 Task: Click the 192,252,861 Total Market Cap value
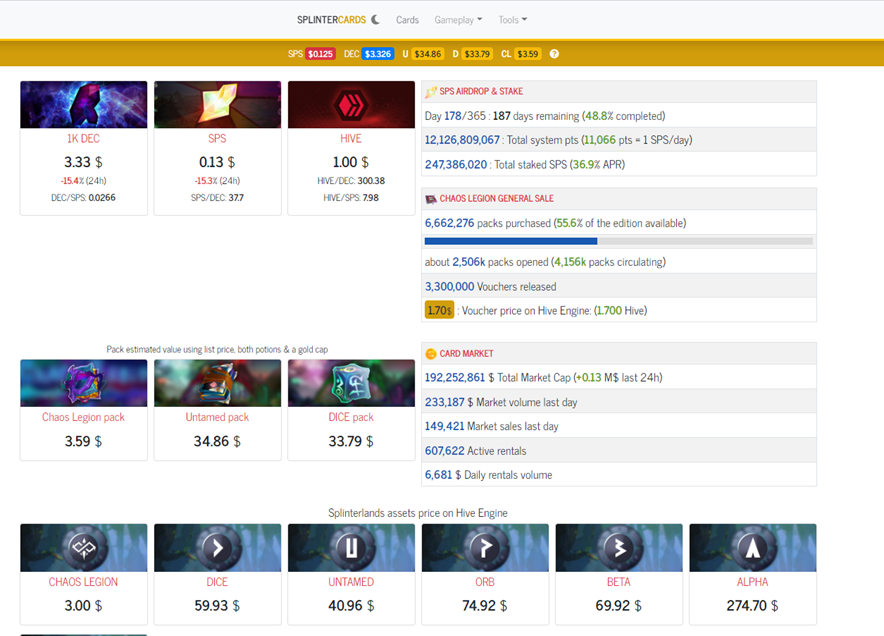(454, 378)
